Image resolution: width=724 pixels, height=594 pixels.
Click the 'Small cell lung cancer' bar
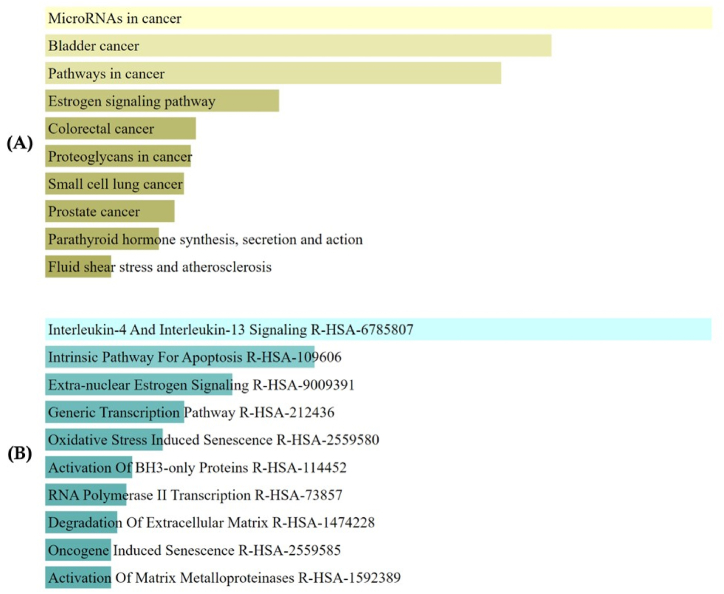[115, 184]
